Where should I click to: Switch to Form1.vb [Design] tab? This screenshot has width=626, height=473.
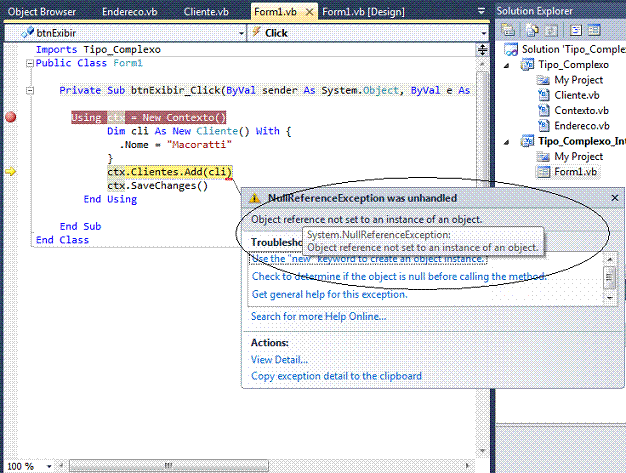pos(363,11)
